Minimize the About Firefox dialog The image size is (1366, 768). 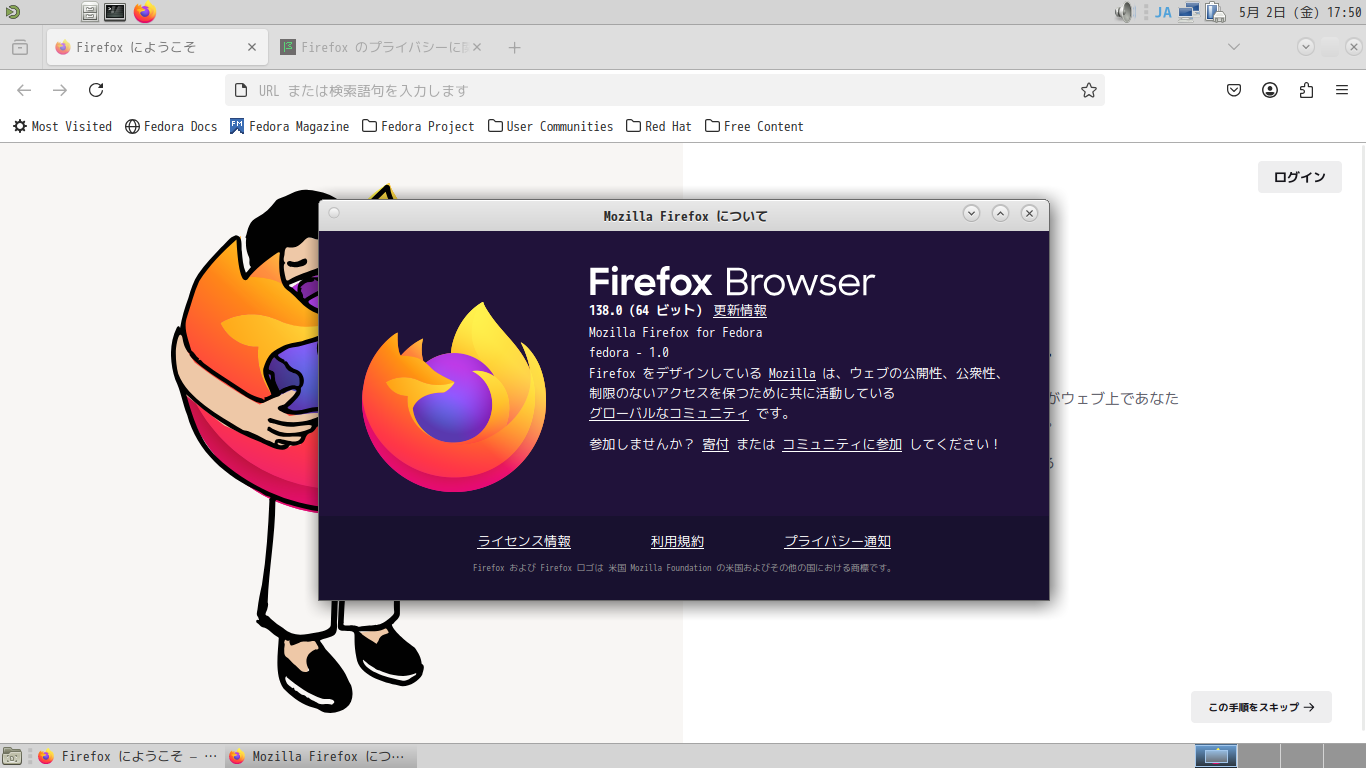971,213
